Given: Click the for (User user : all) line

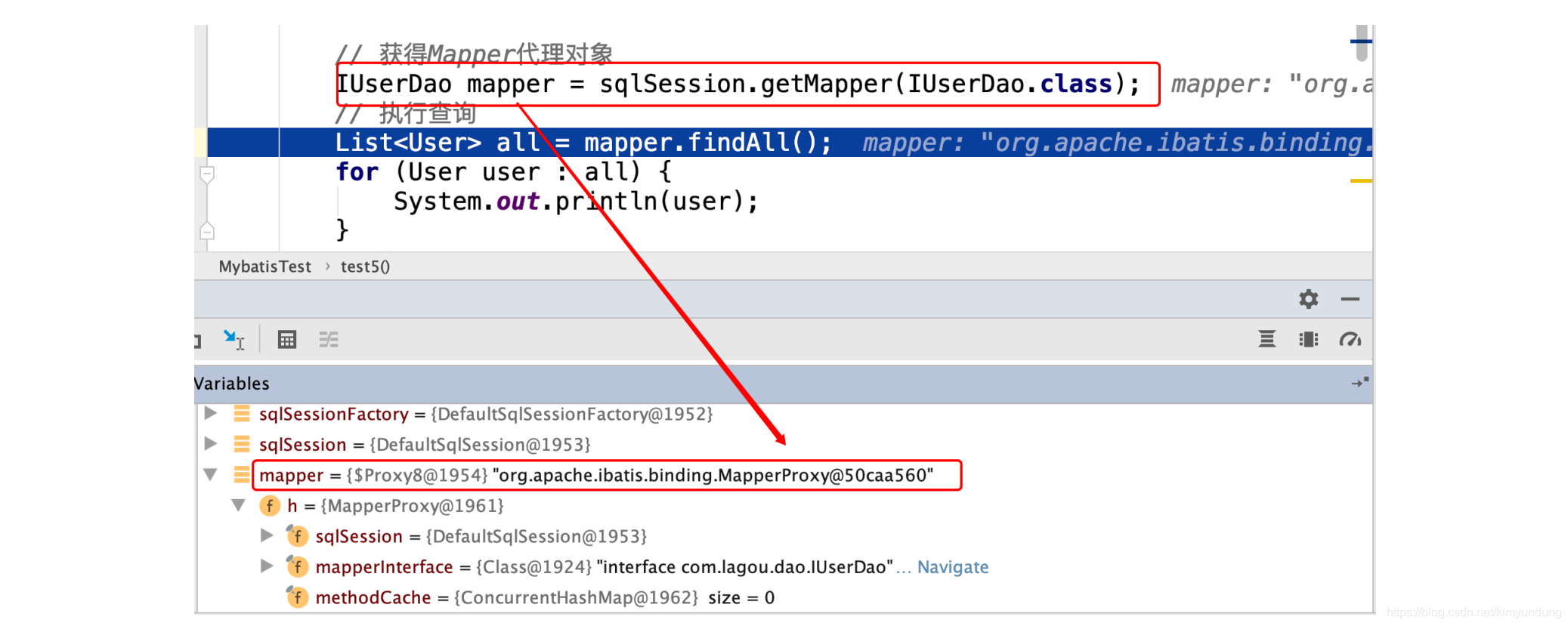Looking at the screenshot, I should point(503,172).
